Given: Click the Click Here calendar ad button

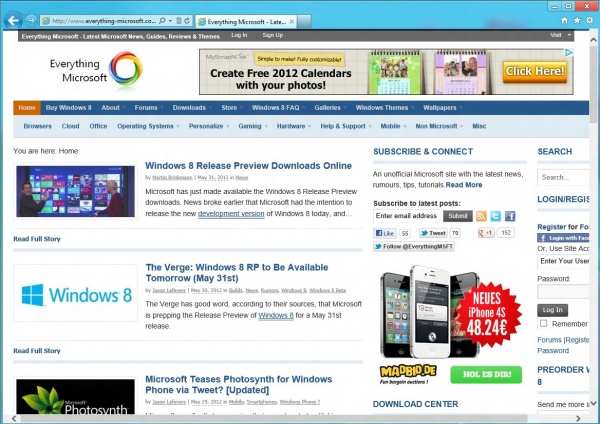Looking at the screenshot, I should (534, 72).
